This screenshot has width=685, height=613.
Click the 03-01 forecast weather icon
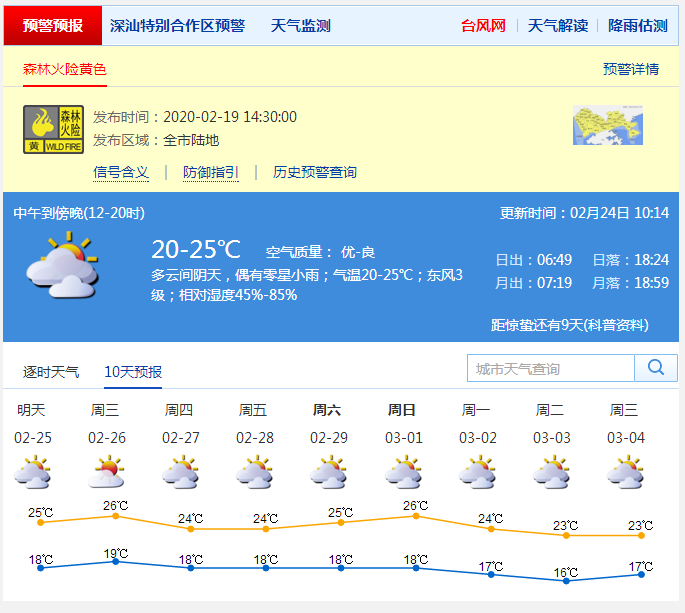(403, 472)
